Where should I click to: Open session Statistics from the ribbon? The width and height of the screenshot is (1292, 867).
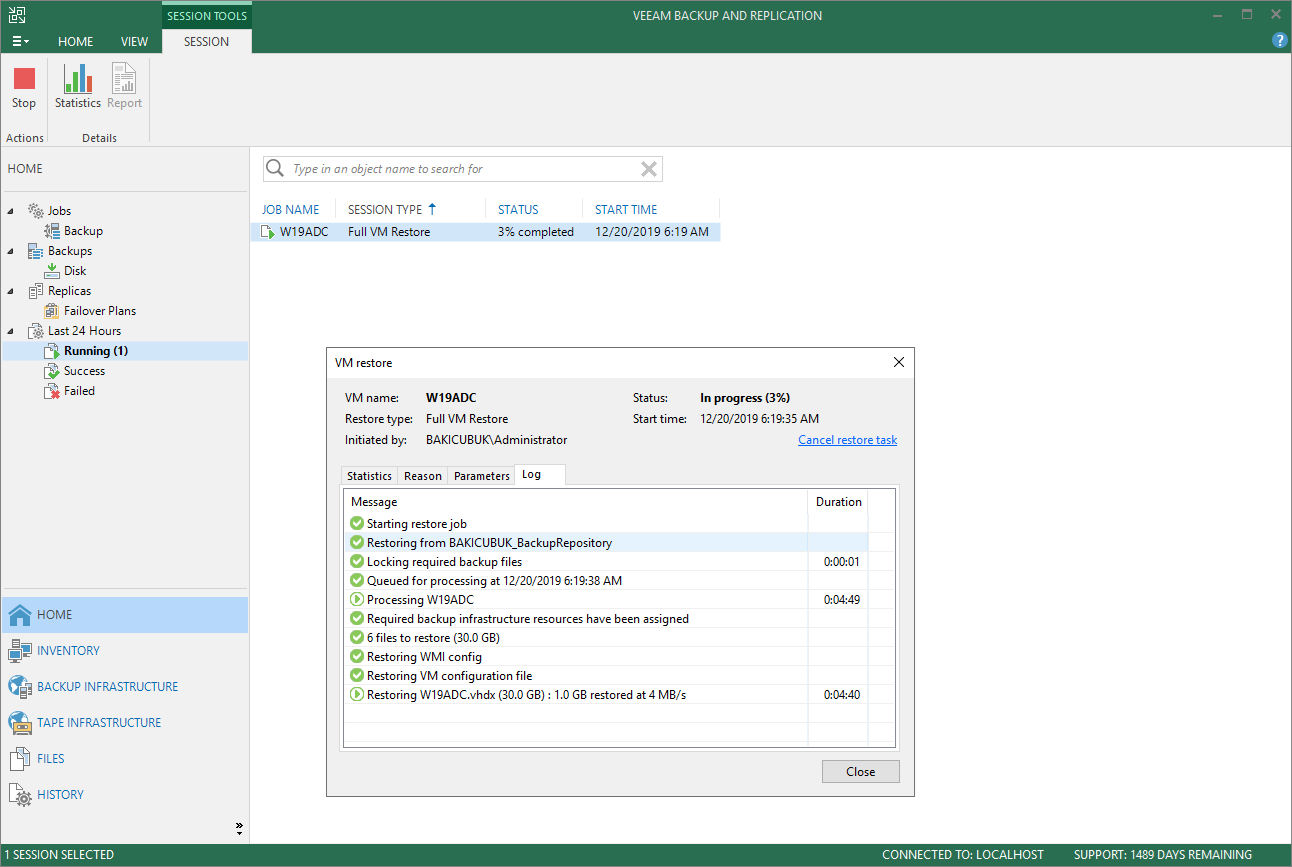click(x=78, y=88)
